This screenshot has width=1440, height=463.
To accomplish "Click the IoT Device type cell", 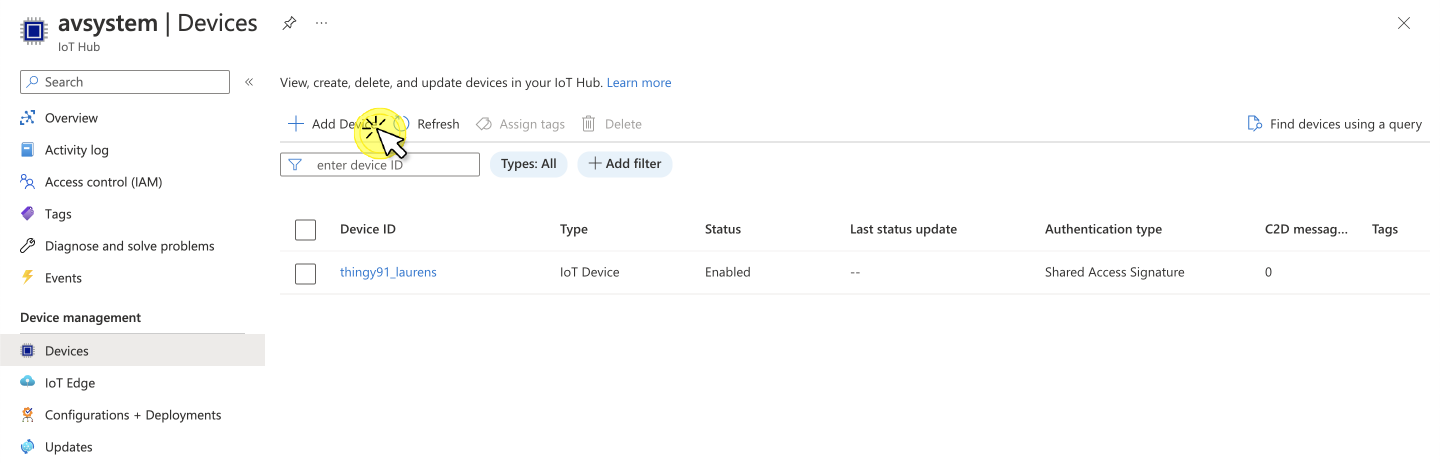I will coord(589,272).
